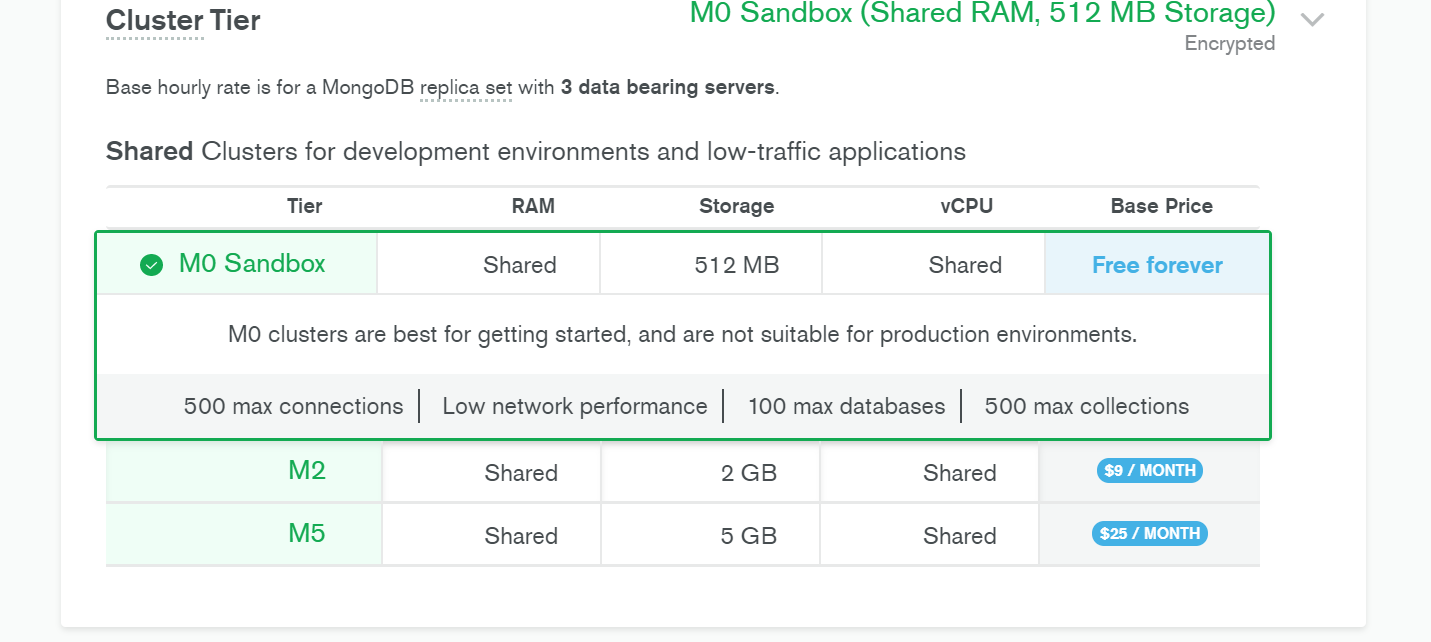
Task: Click the 512 MB storage cell
Action: point(736,265)
